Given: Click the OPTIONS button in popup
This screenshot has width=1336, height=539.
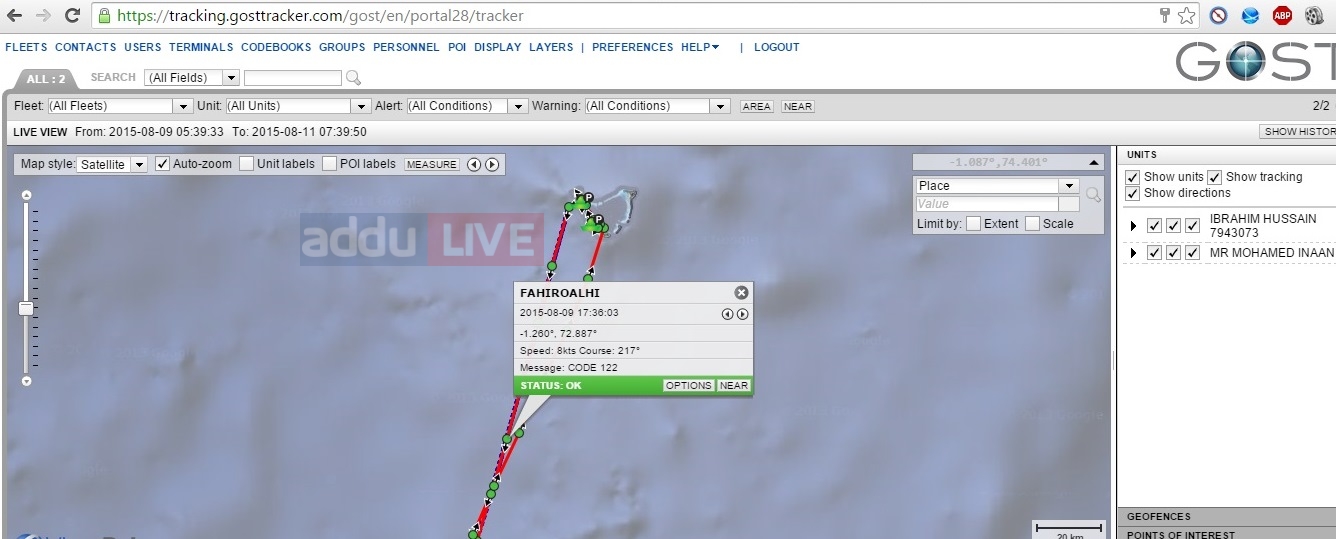Looking at the screenshot, I should coord(688,385).
